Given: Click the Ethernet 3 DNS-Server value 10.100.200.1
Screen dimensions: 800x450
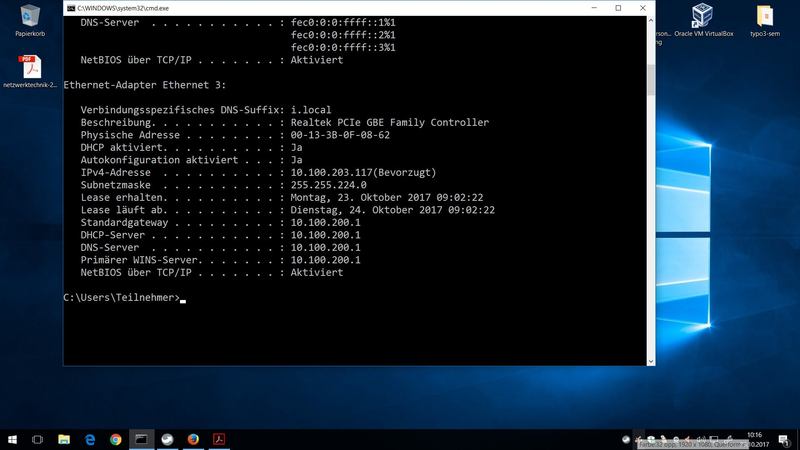Looking at the screenshot, I should (326, 247).
